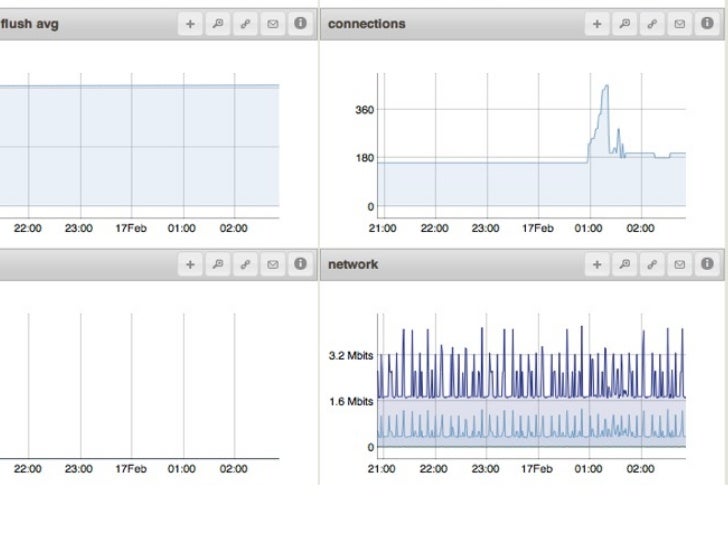The width and height of the screenshot is (728, 546).
Task: Email the flush avg chart
Action: (x=273, y=24)
